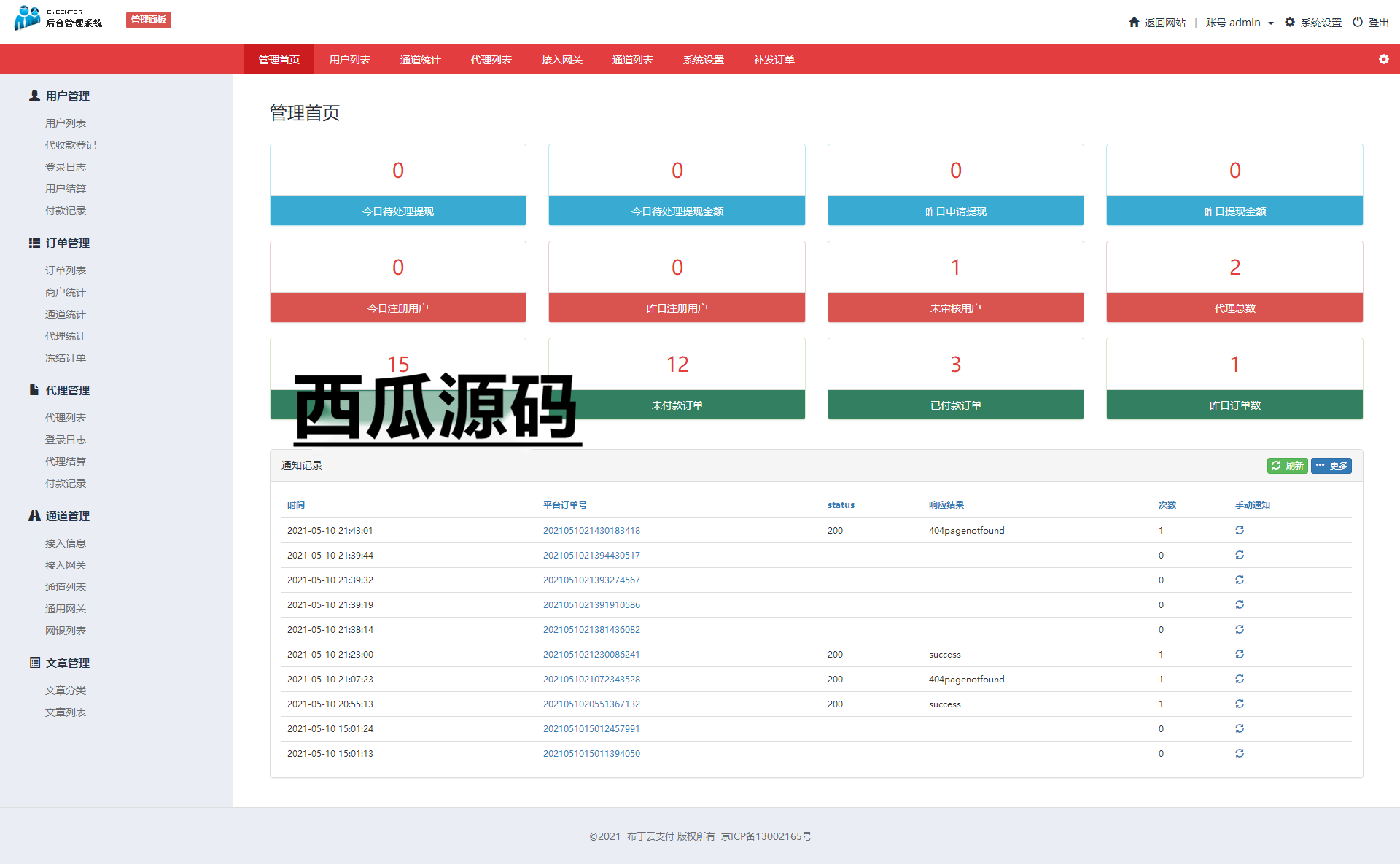
Task: Click the 未审核用户 stat card
Action: pyautogui.click(x=956, y=281)
